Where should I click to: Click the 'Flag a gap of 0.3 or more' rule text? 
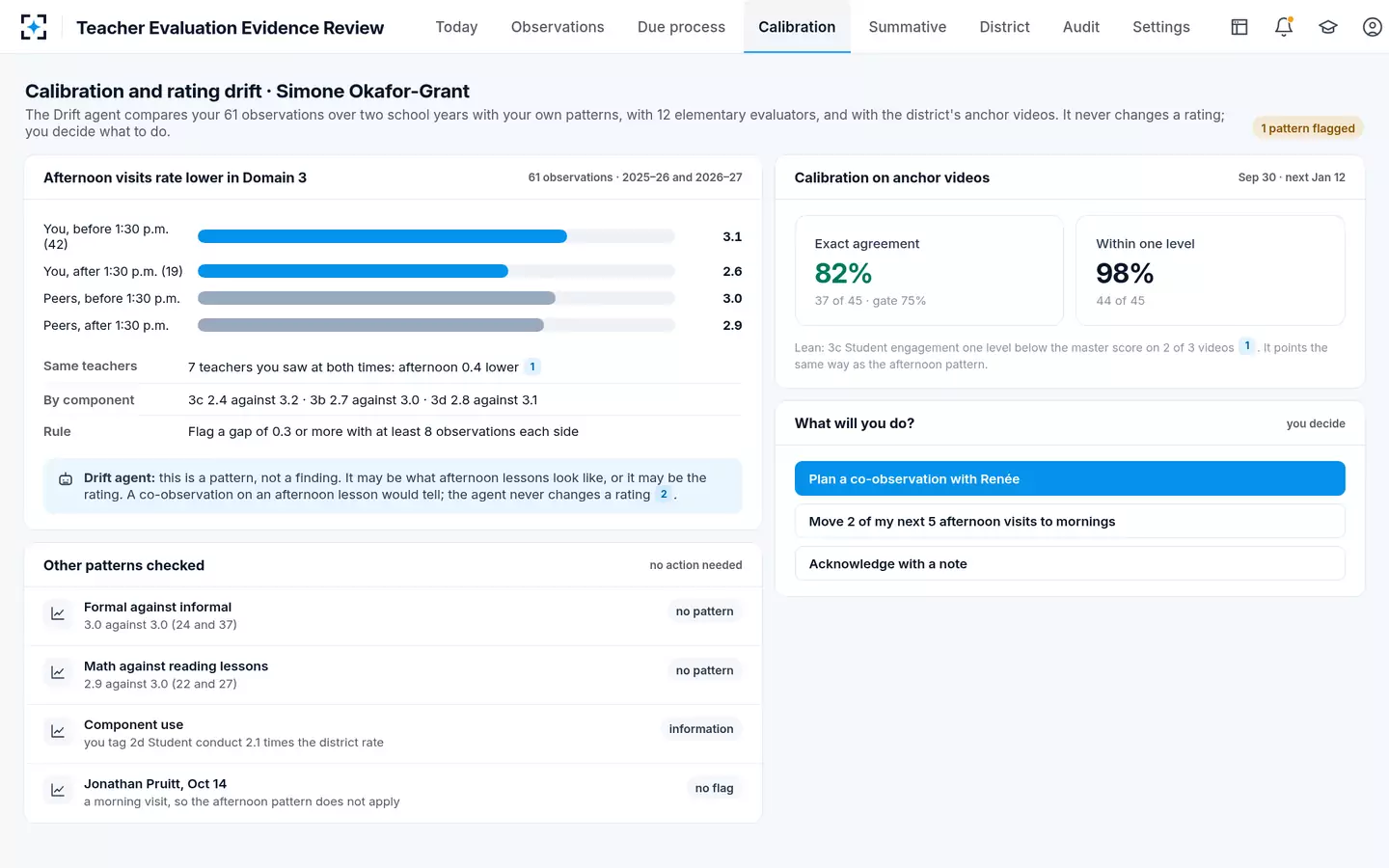tap(383, 431)
